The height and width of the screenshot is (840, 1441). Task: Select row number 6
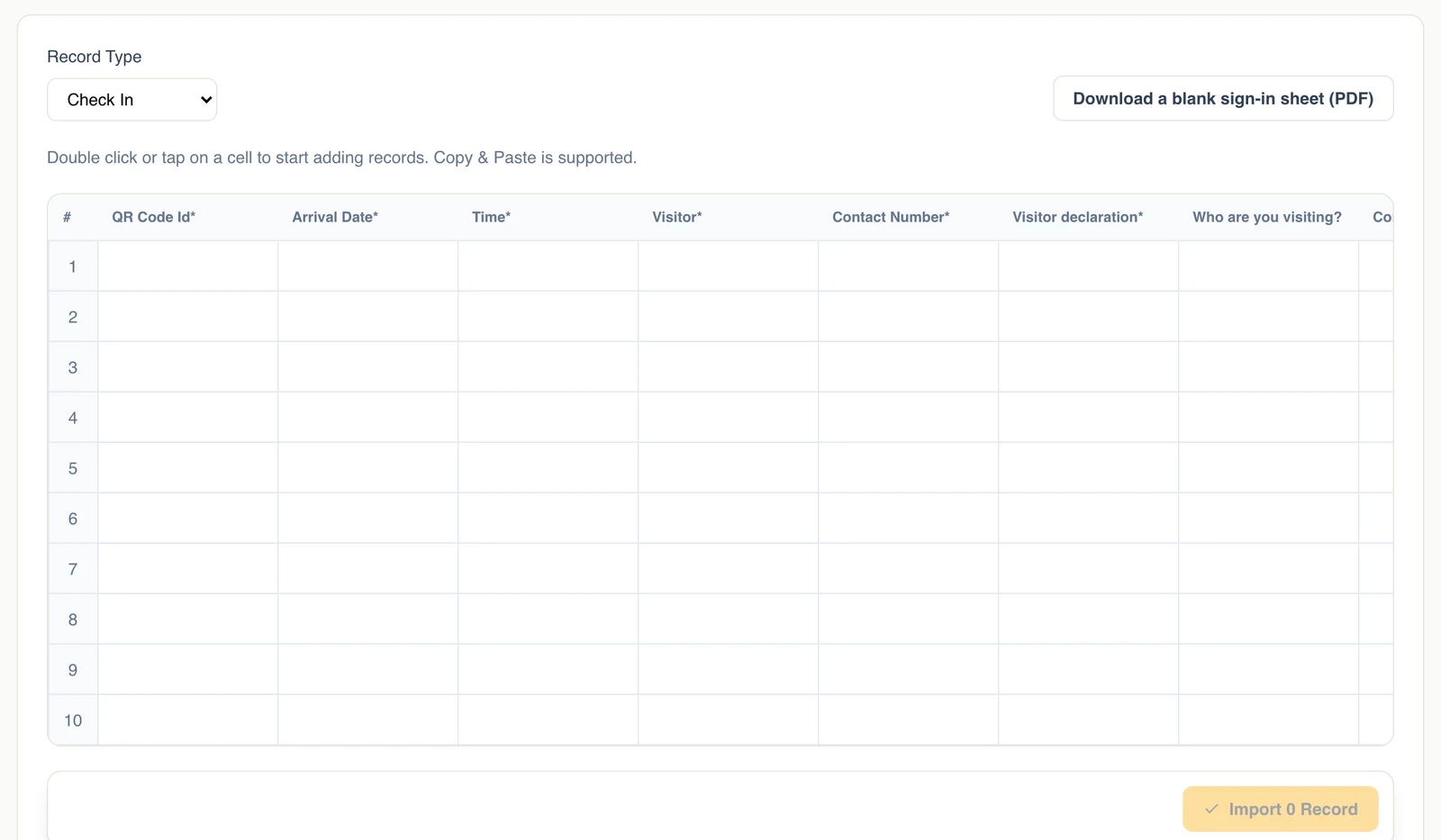pos(73,519)
